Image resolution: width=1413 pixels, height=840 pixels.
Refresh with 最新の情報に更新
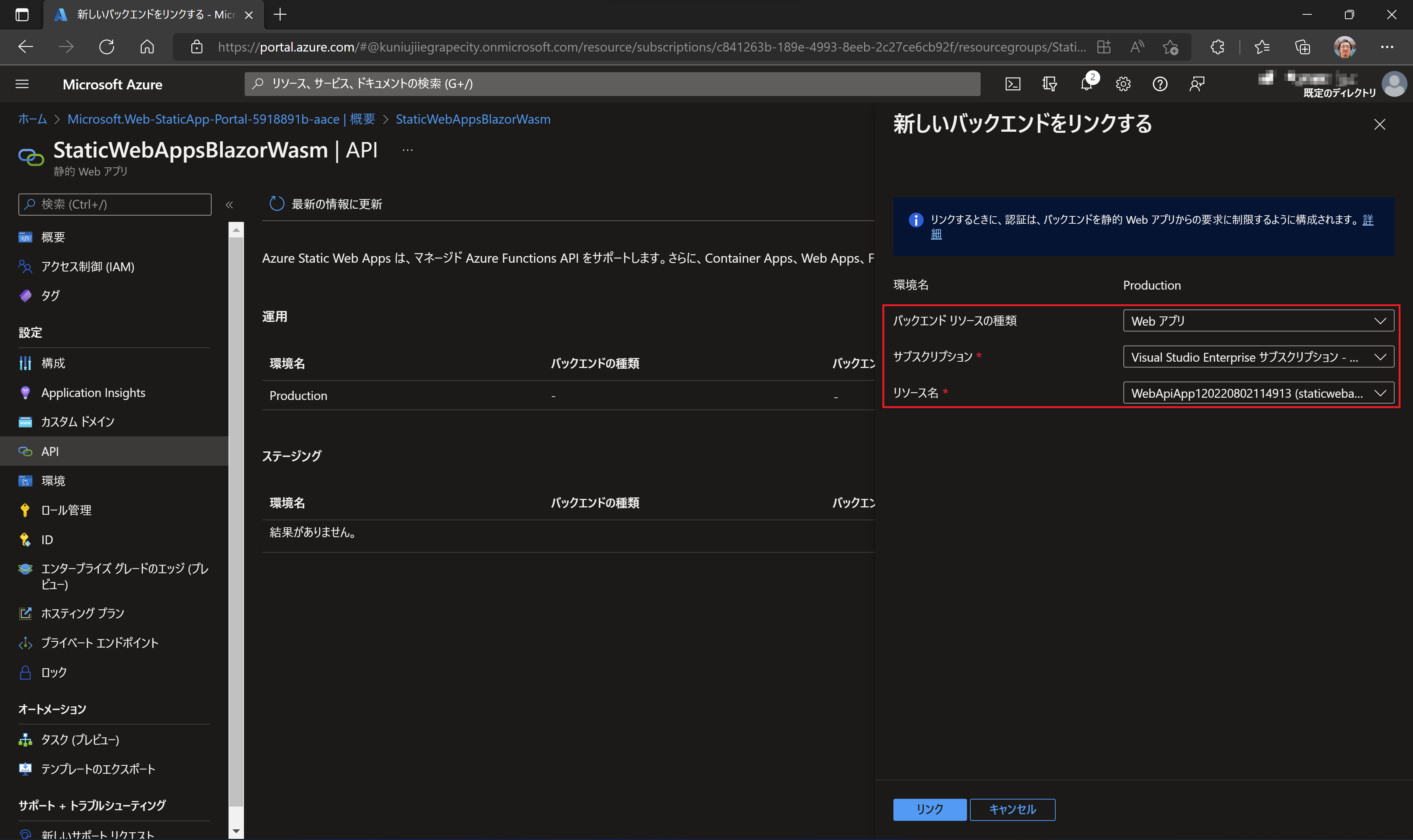[x=326, y=204]
